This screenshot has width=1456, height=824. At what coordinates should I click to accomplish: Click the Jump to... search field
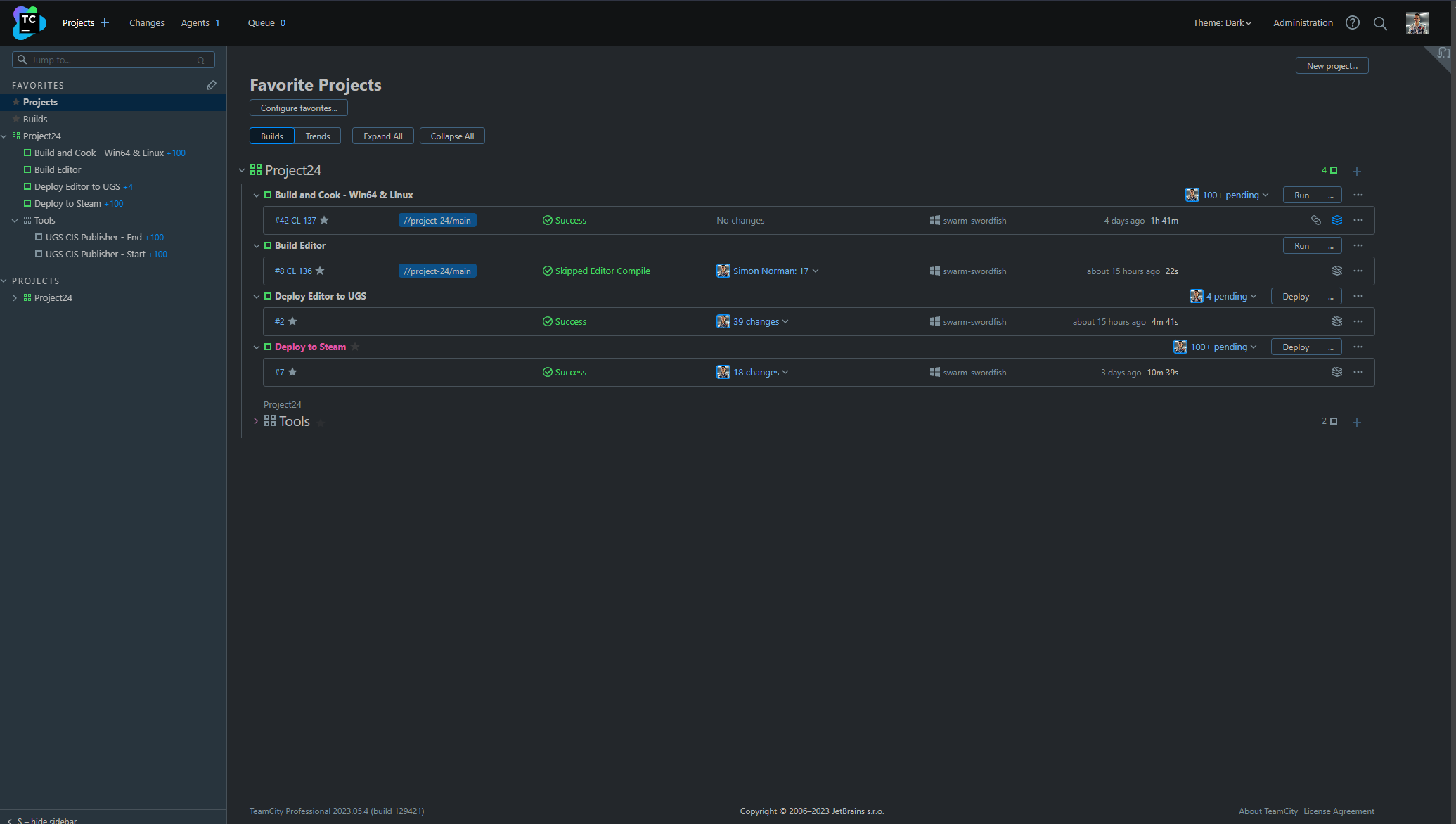click(113, 60)
